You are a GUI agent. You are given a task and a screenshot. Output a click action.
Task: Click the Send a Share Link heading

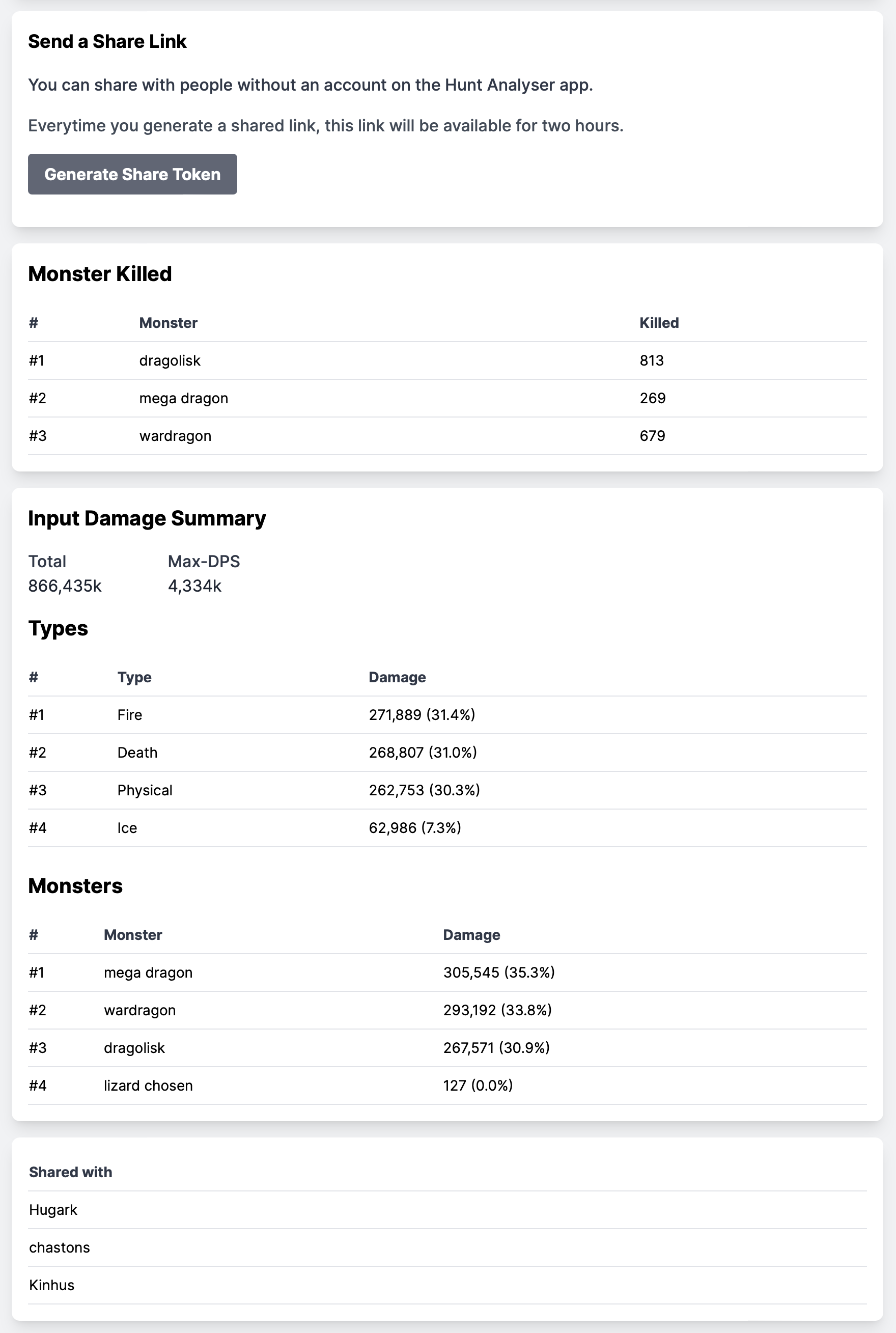(x=107, y=42)
